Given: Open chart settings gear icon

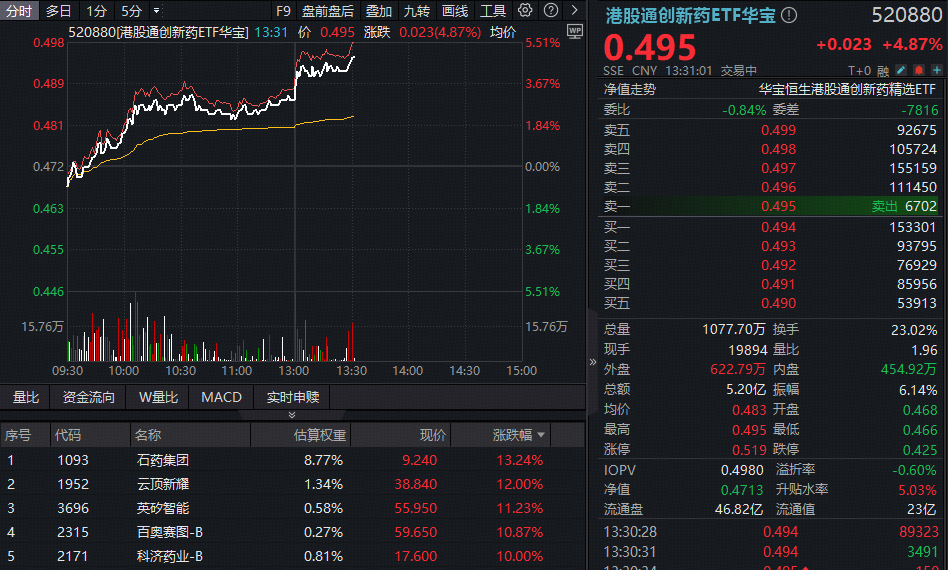Looking at the screenshot, I should click(525, 11).
